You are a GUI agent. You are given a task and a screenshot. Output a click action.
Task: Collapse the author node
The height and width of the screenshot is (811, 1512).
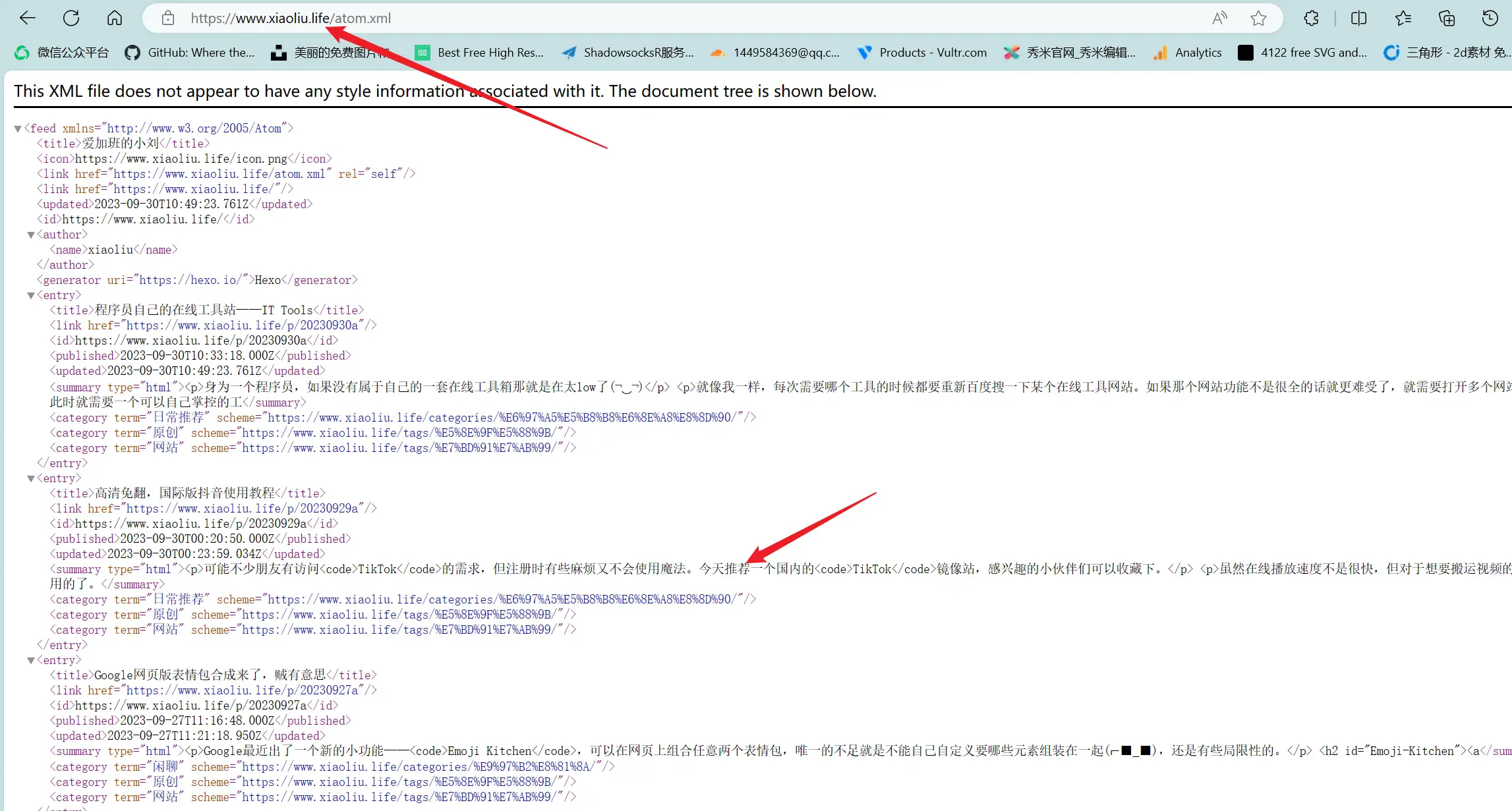tap(30, 235)
